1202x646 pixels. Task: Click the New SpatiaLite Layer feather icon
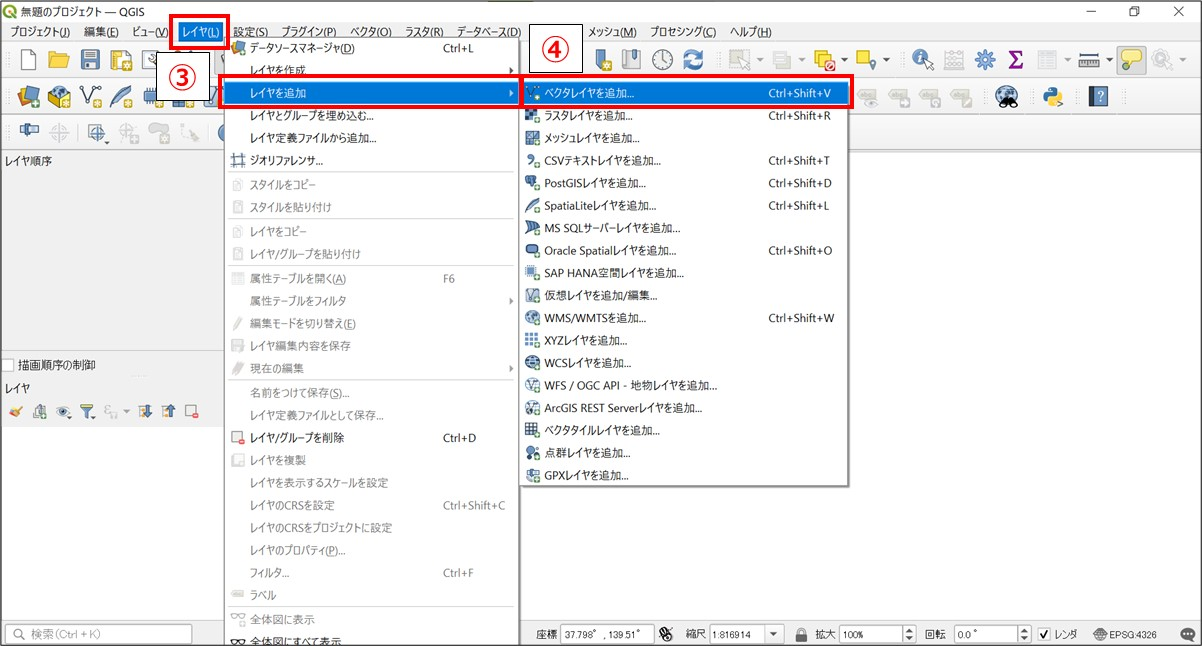coord(121,97)
